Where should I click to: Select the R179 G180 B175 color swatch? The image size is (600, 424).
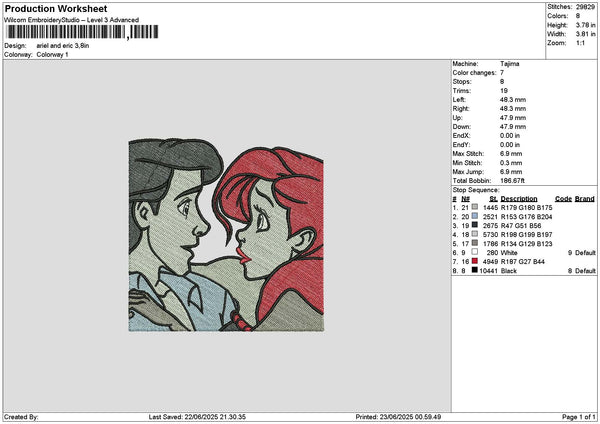tap(475, 207)
